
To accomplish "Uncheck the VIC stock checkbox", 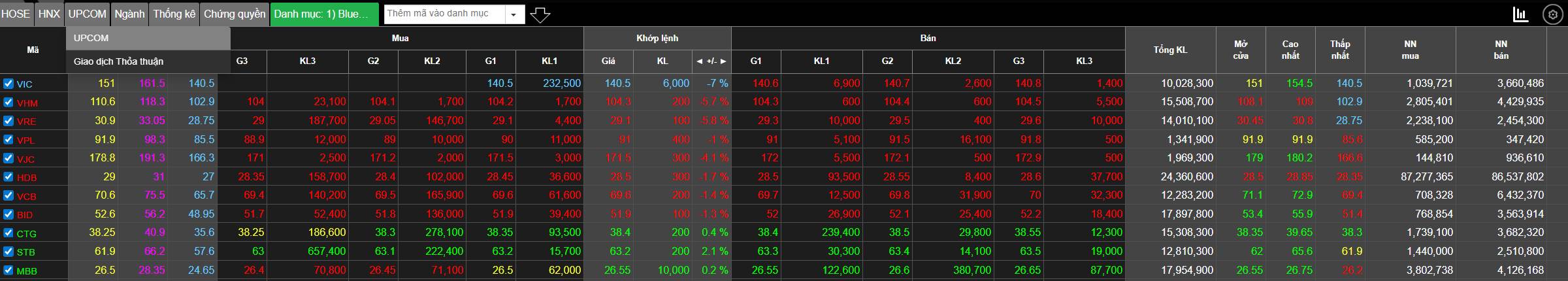I will click(x=8, y=84).
